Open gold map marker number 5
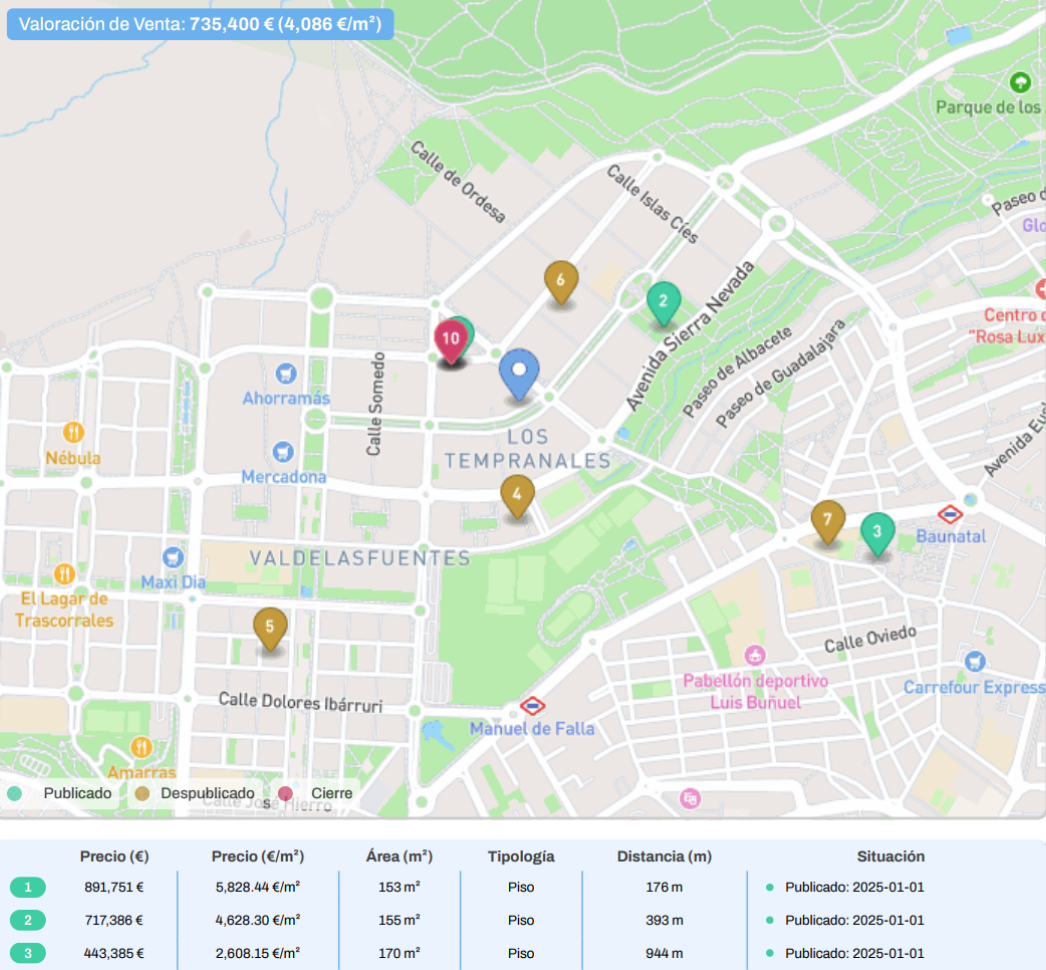The image size is (1046, 970). pos(269,626)
